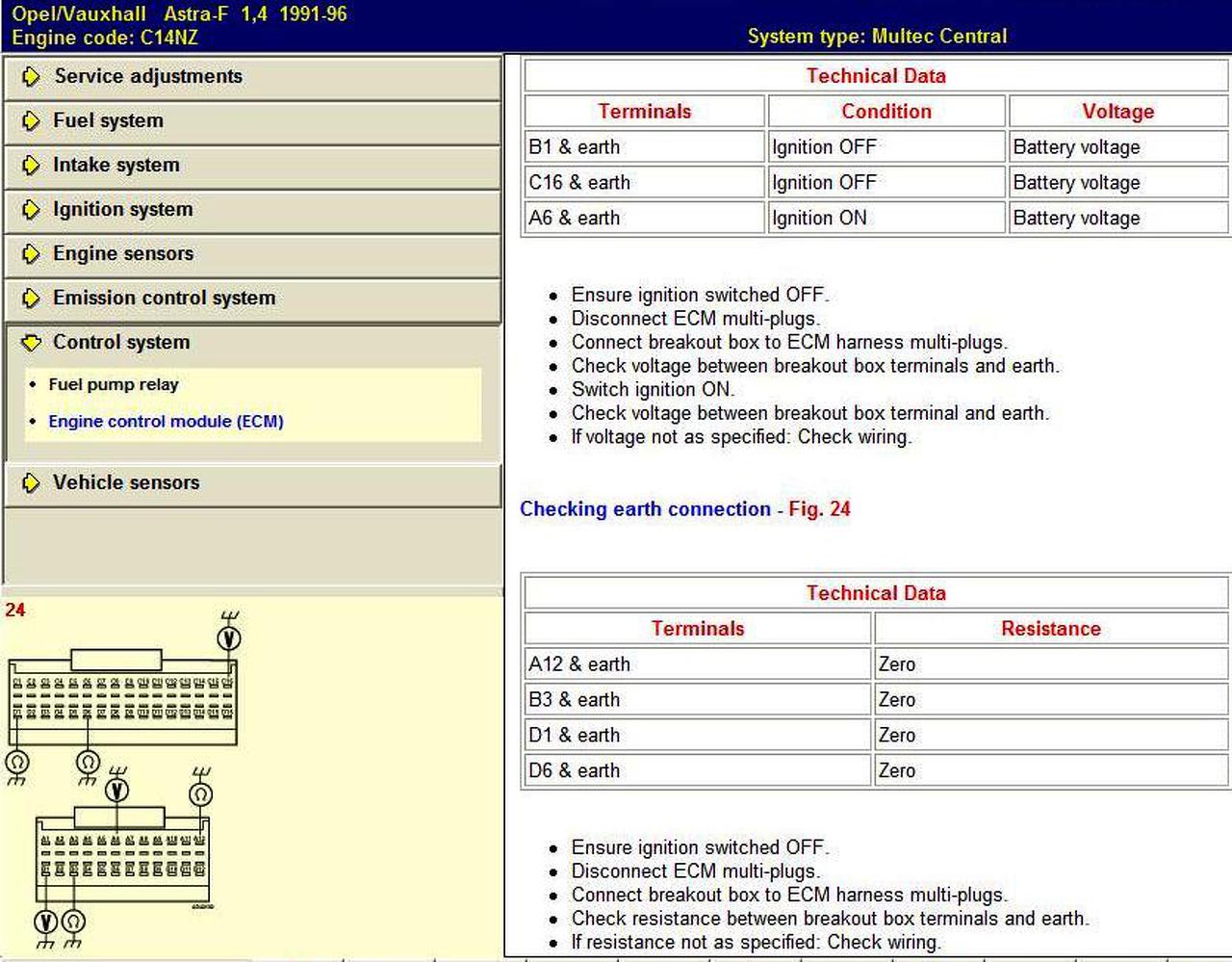Select the B3 & earth table cell
This screenshot has width=1232, height=962.
pyautogui.click(x=698, y=700)
